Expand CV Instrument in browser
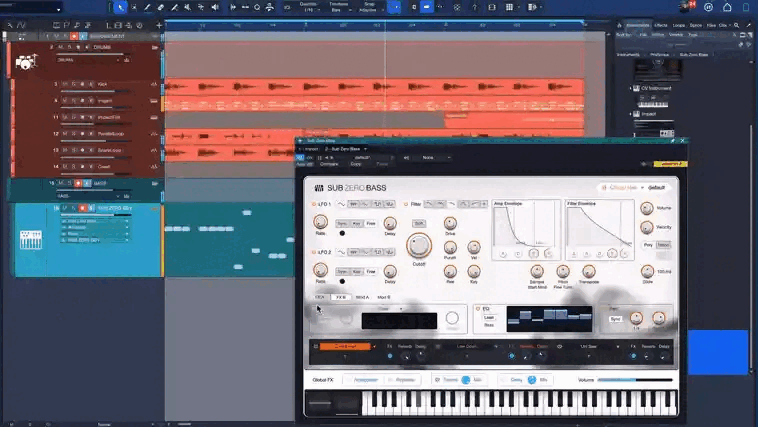The image size is (758, 427). pyautogui.click(x=630, y=88)
